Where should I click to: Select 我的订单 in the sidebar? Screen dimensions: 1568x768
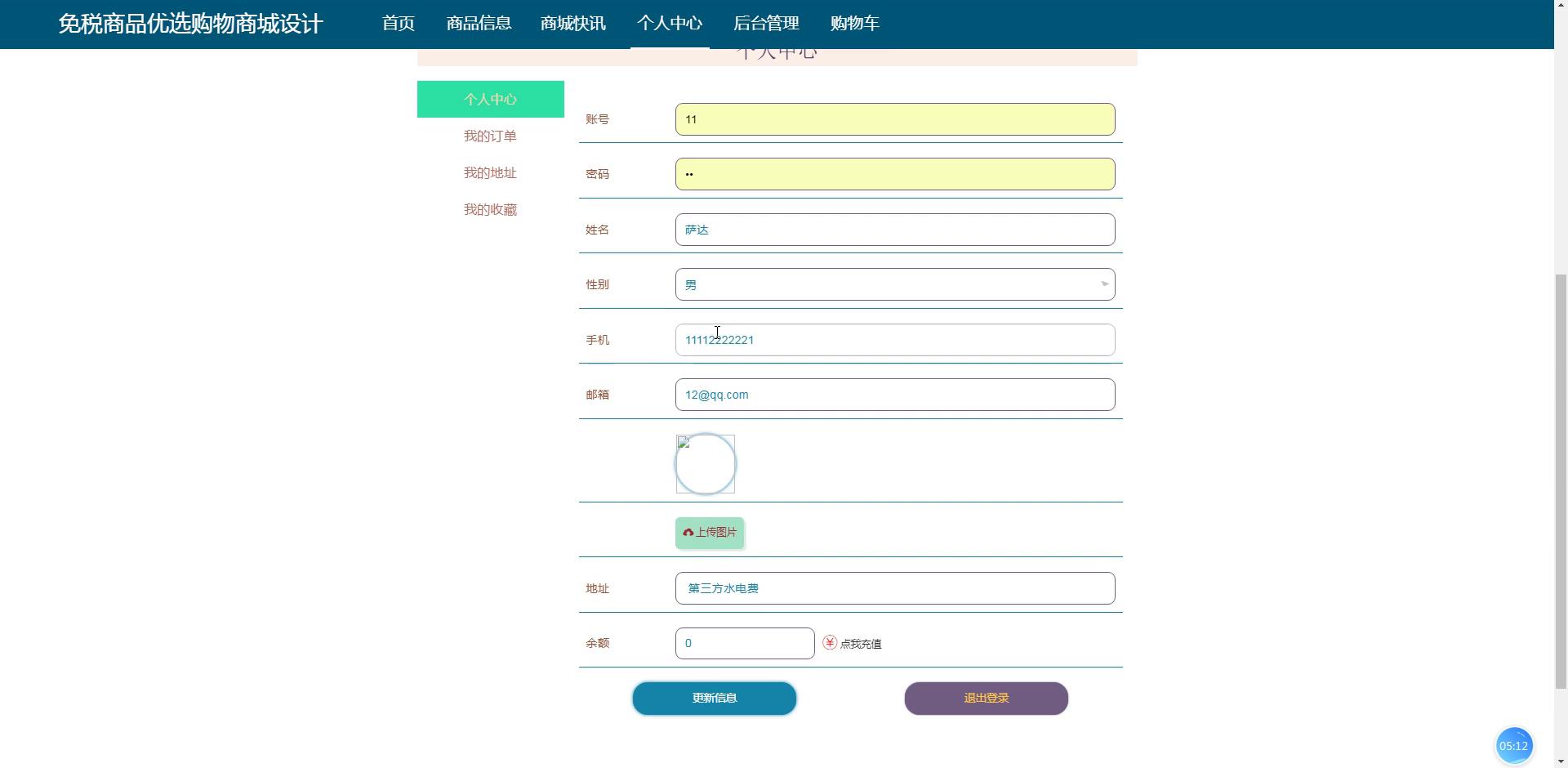click(x=490, y=136)
